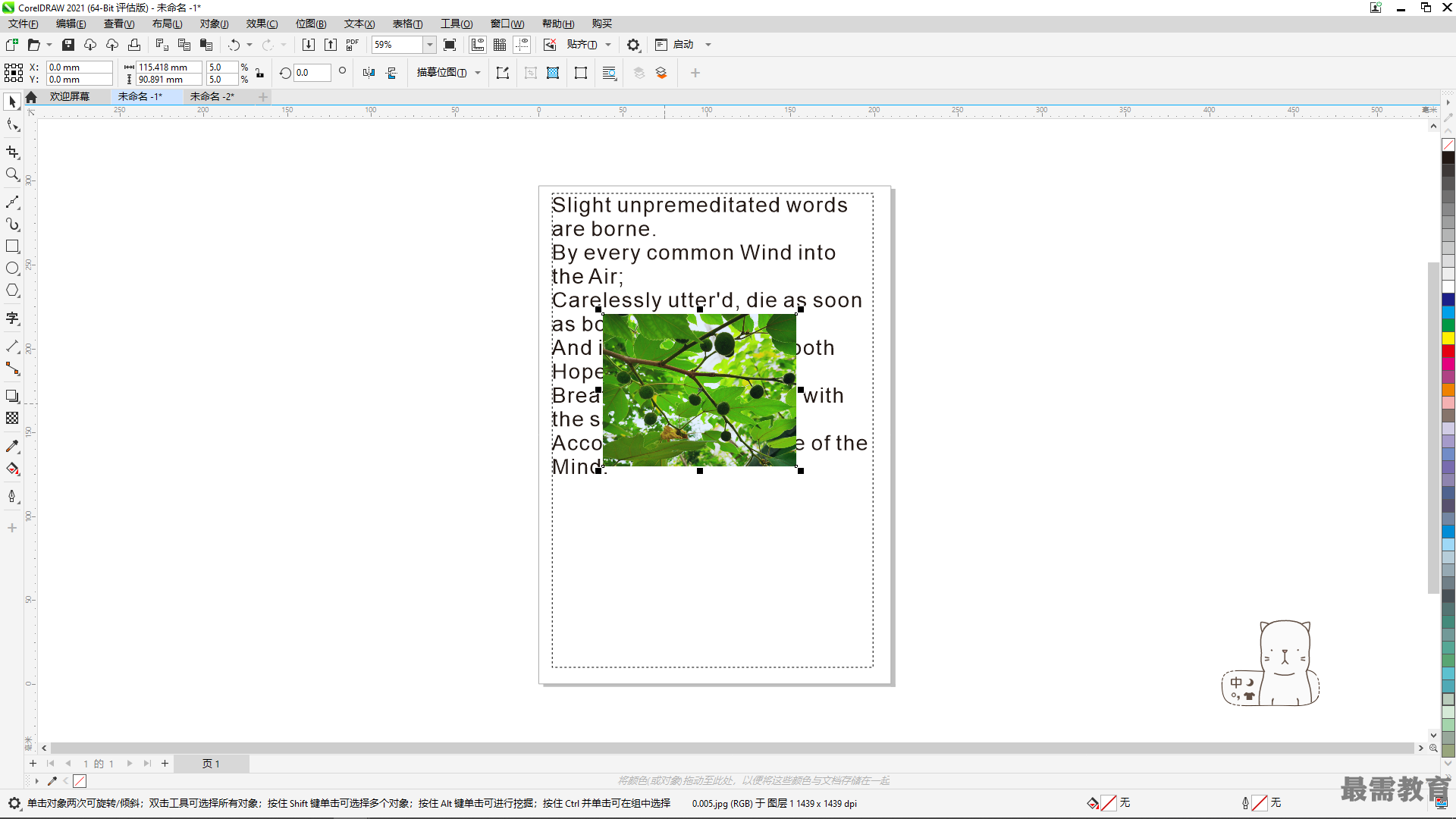Click the Wrap Text icon
Image resolution: width=1456 pixels, height=819 pixels.
(x=610, y=73)
